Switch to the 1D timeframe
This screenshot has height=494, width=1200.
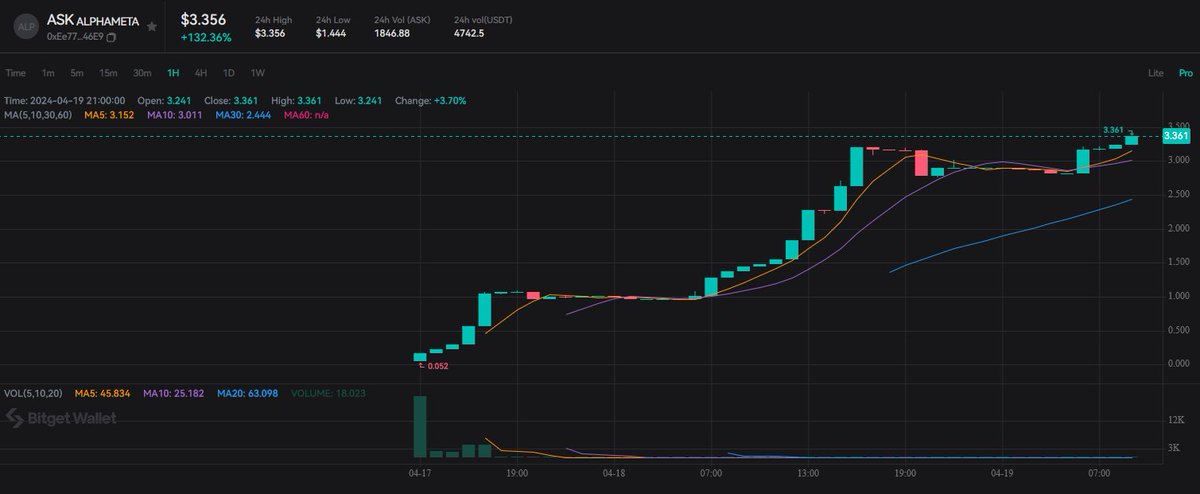(229, 73)
